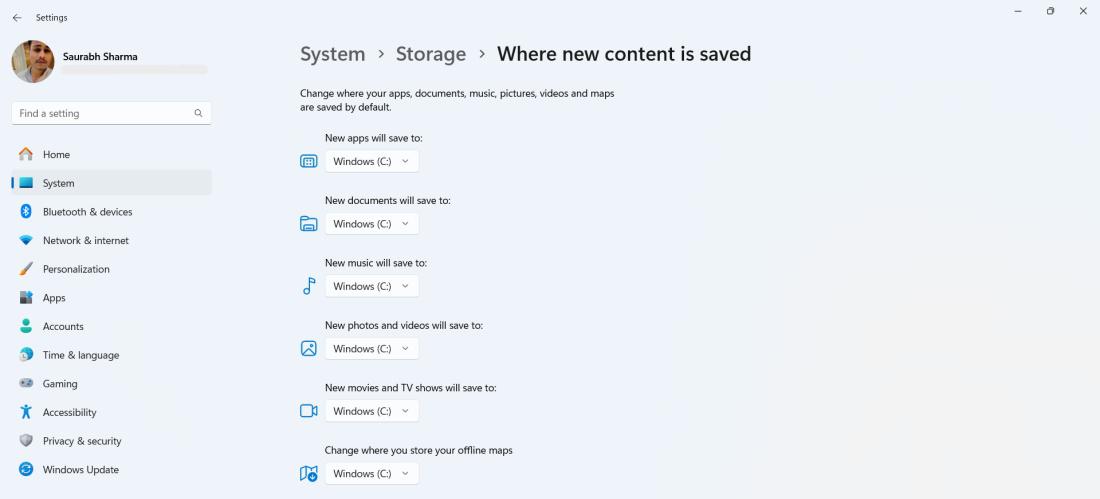Image resolution: width=1100 pixels, height=499 pixels.
Task: Open the New apps save location dropdown
Action: (x=372, y=161)
